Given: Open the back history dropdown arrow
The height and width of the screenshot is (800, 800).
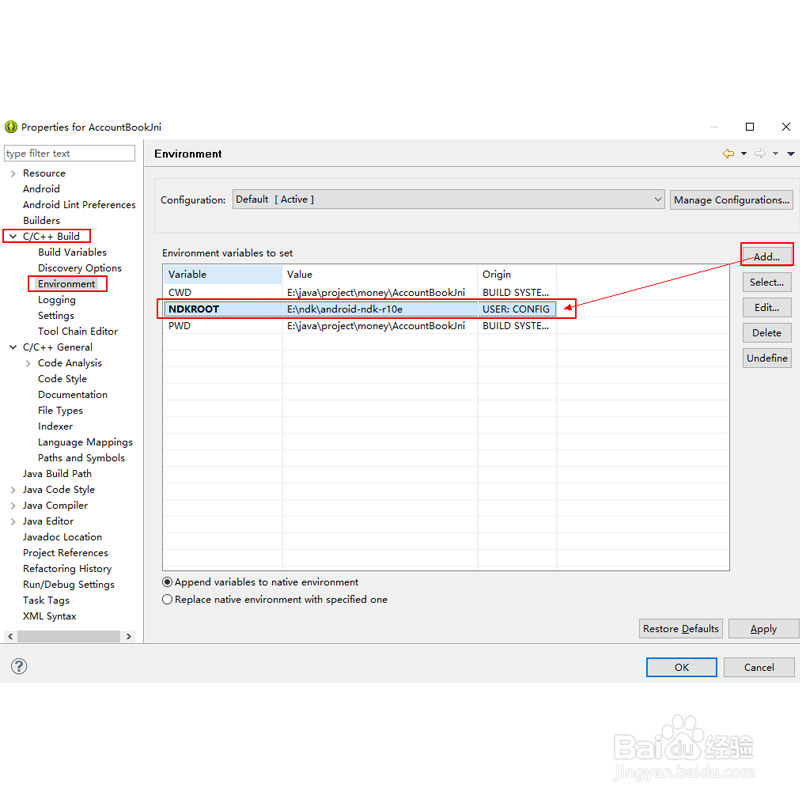Looking at the screenshot, I should click(744, 154).
